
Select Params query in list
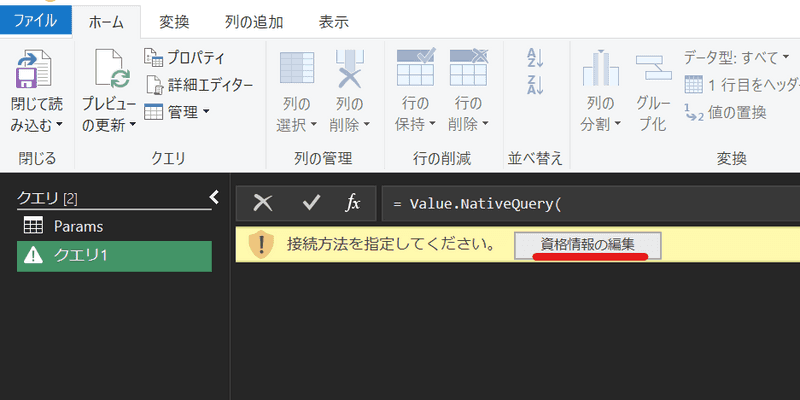[x=78, y=226]
